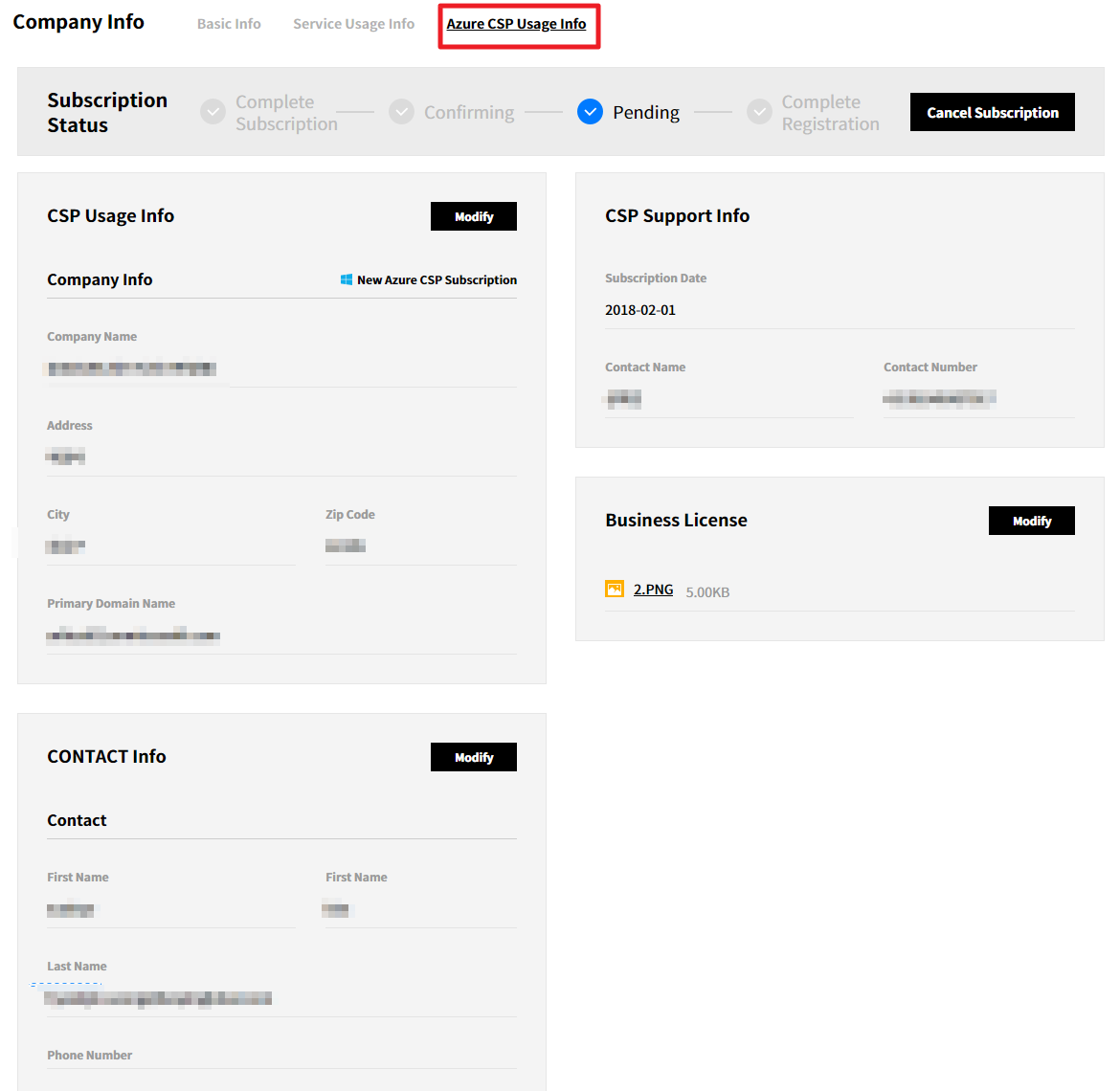Switch to Service Usage Info tab
Viewport: 1120px width, 1091px height.
coord(353,24)
